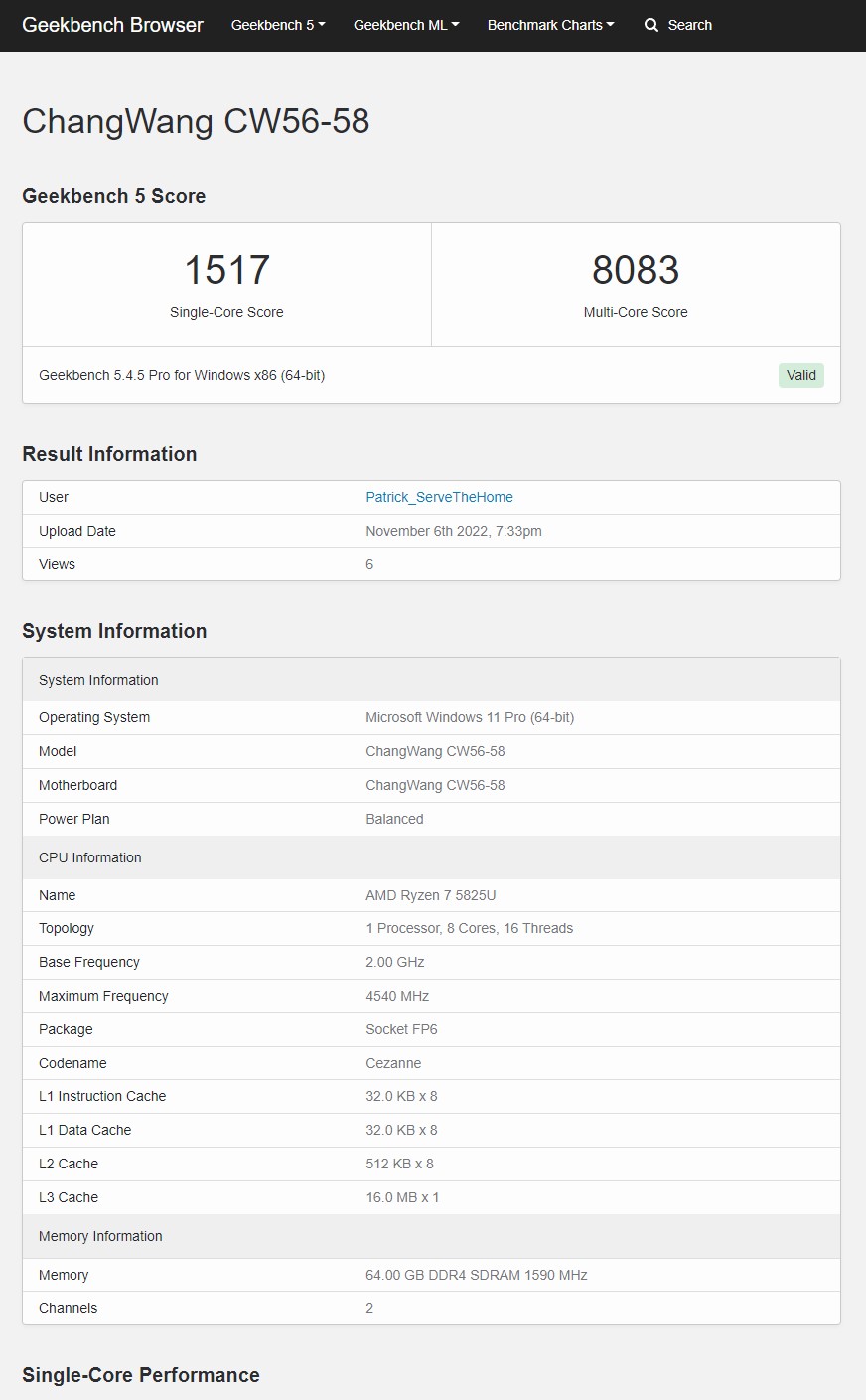Click the Single-Core Performance heading
Viewport: 866px width, 1400px height.
click(x=141, y=1375)
